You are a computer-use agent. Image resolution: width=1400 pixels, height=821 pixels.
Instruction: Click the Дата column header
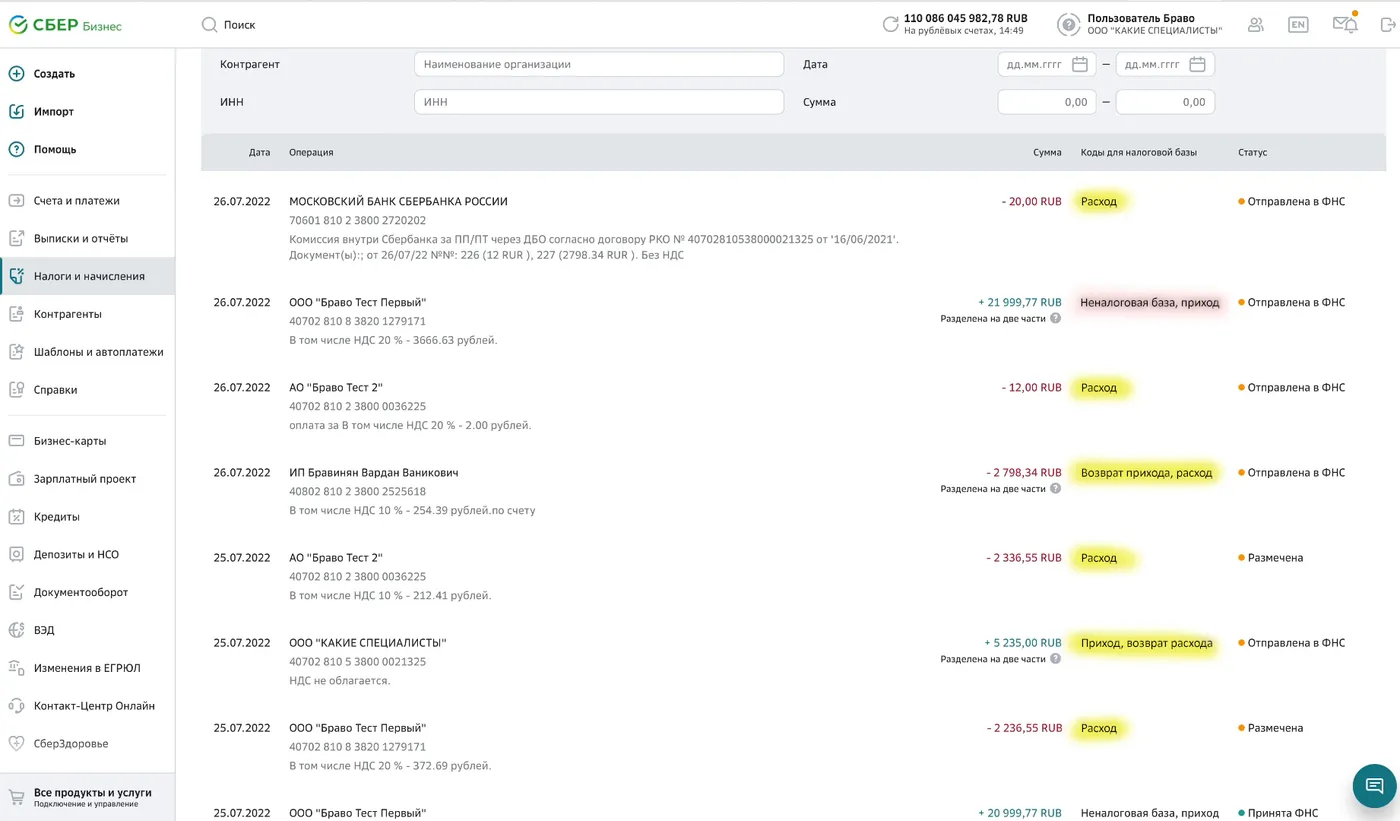click(x=259, y=152)
